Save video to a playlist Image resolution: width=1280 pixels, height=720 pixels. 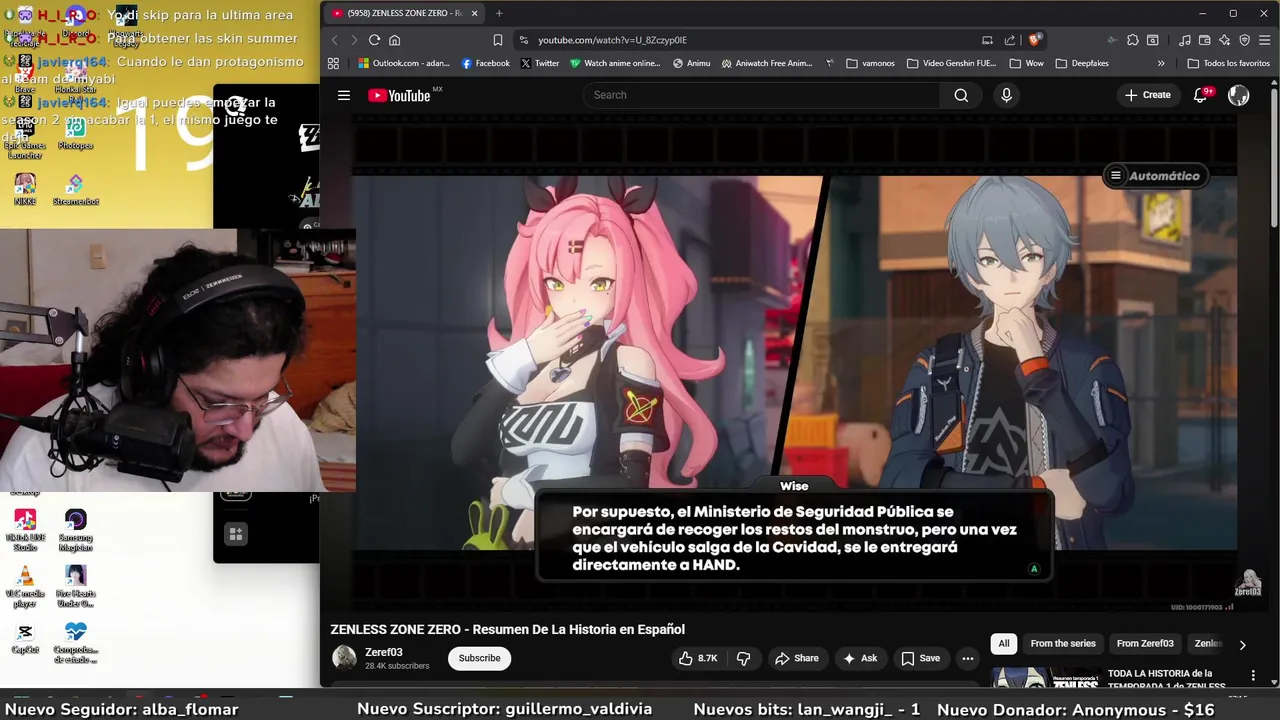tap(920, 658)
